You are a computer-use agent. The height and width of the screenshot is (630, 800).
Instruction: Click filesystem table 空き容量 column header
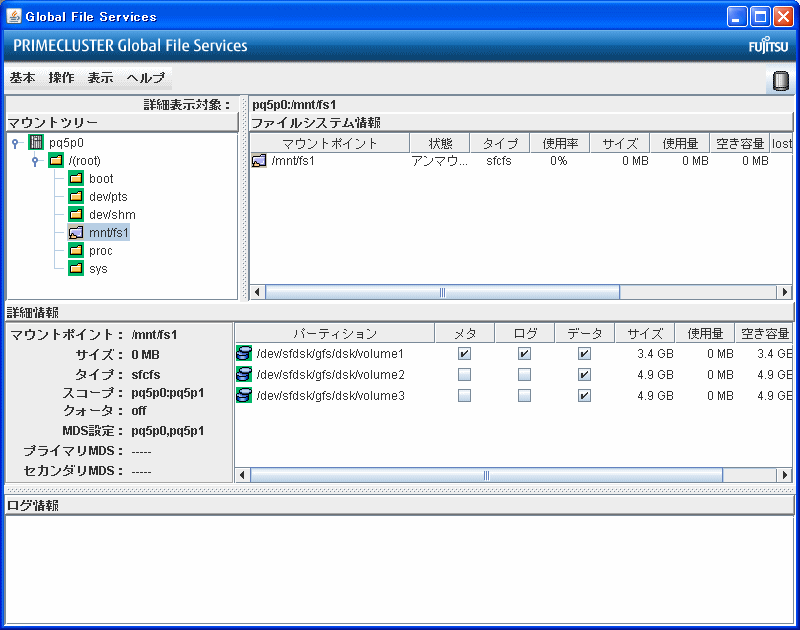pos(740,143)
